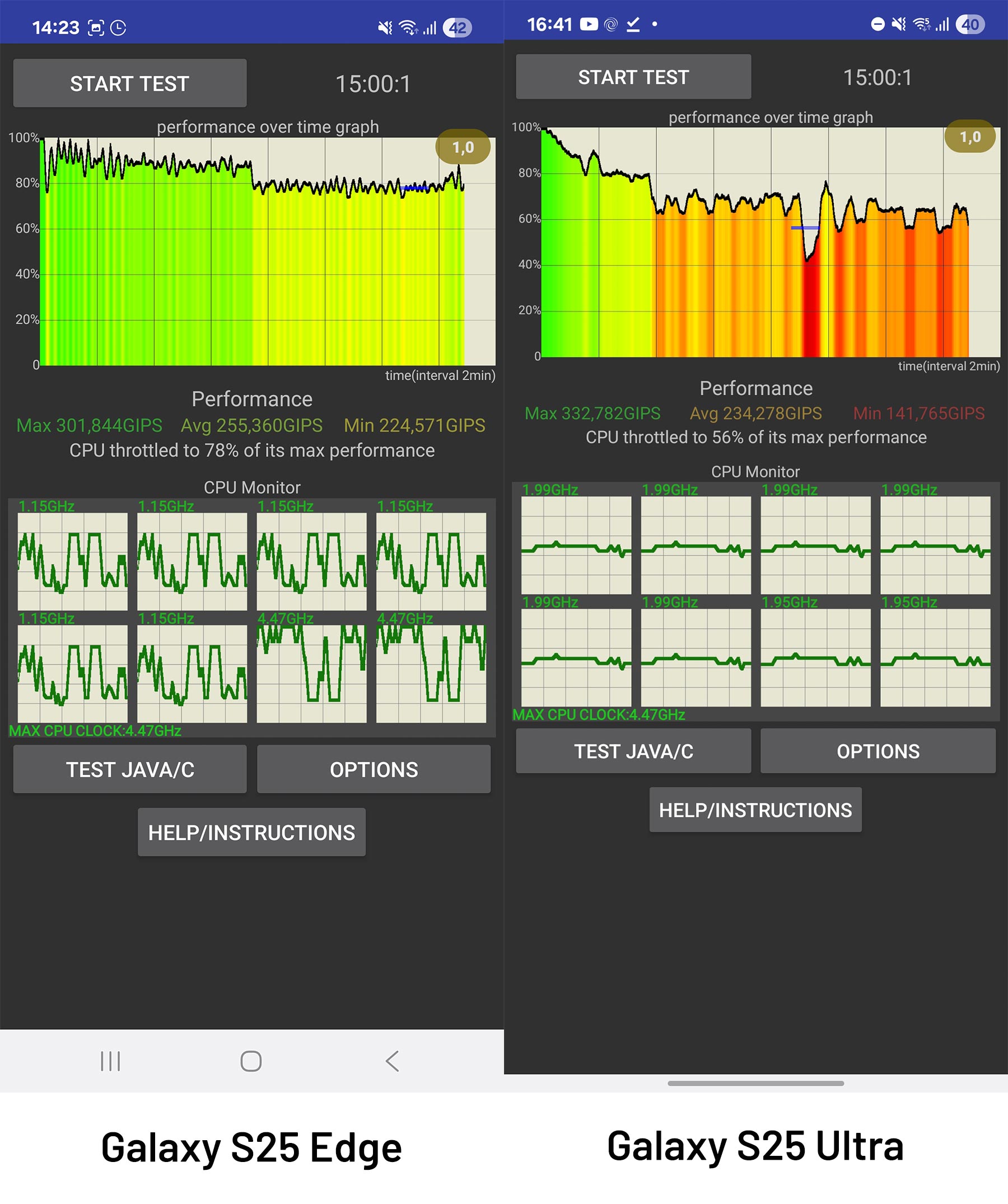
Task: Tap the 1,0 badge on S25 Edge graph
Action: click(x=463, y=147)
